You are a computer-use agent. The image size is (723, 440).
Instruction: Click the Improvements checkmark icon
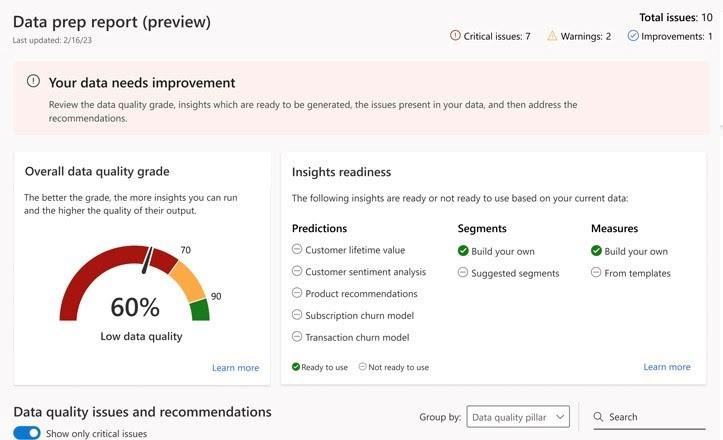click(633, 36)
